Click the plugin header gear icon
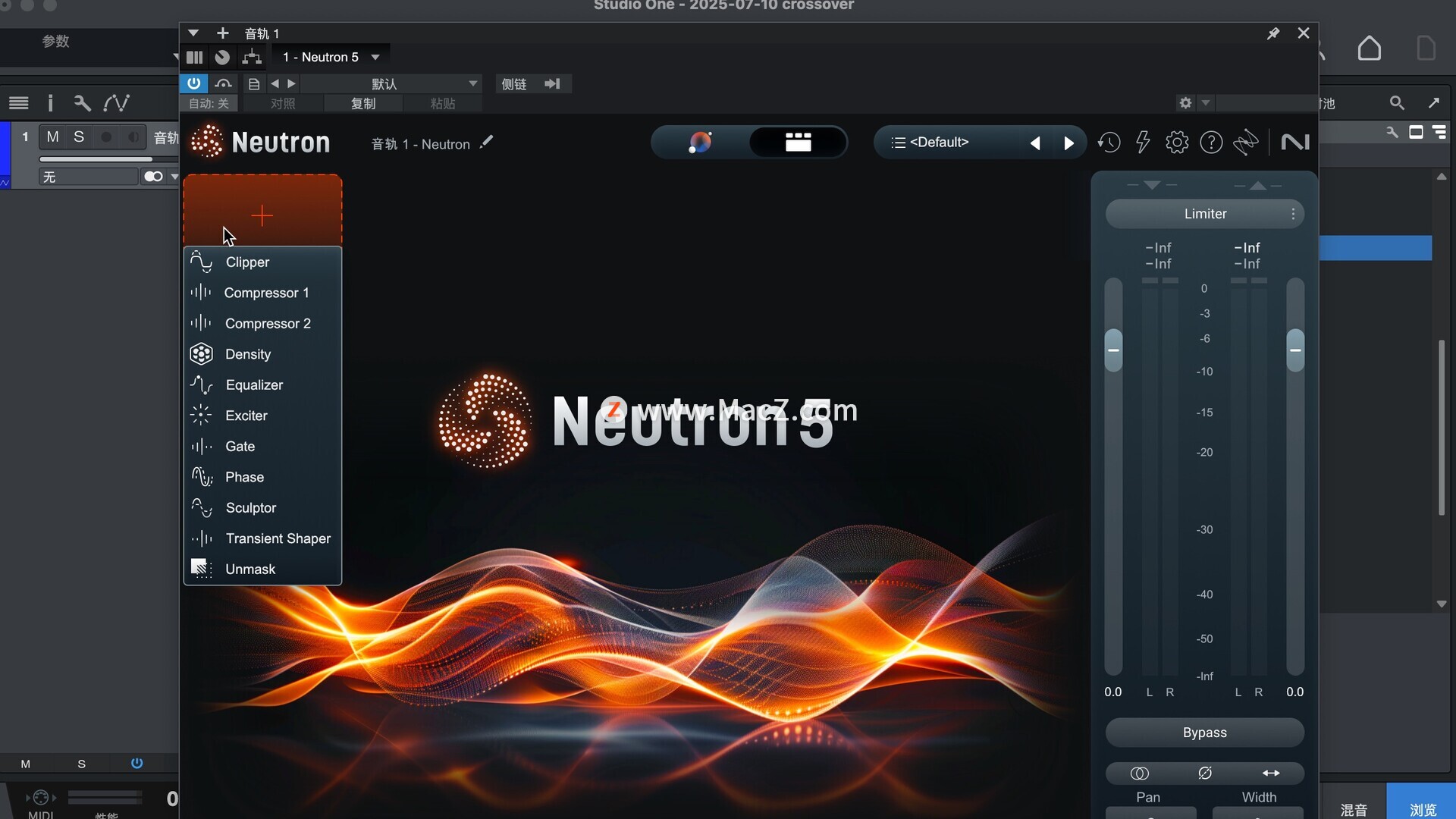1456x819 pixels. (1185, 102)
